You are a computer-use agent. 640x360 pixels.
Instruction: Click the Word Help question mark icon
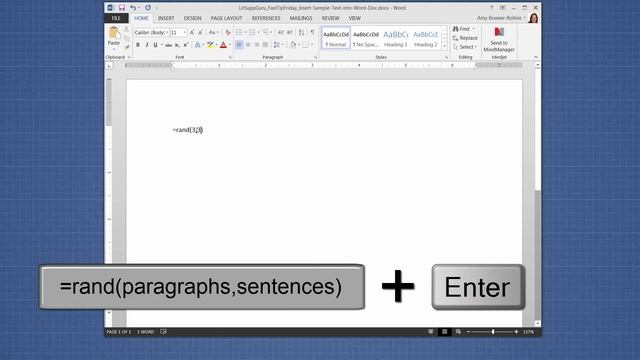coord(492,8)
